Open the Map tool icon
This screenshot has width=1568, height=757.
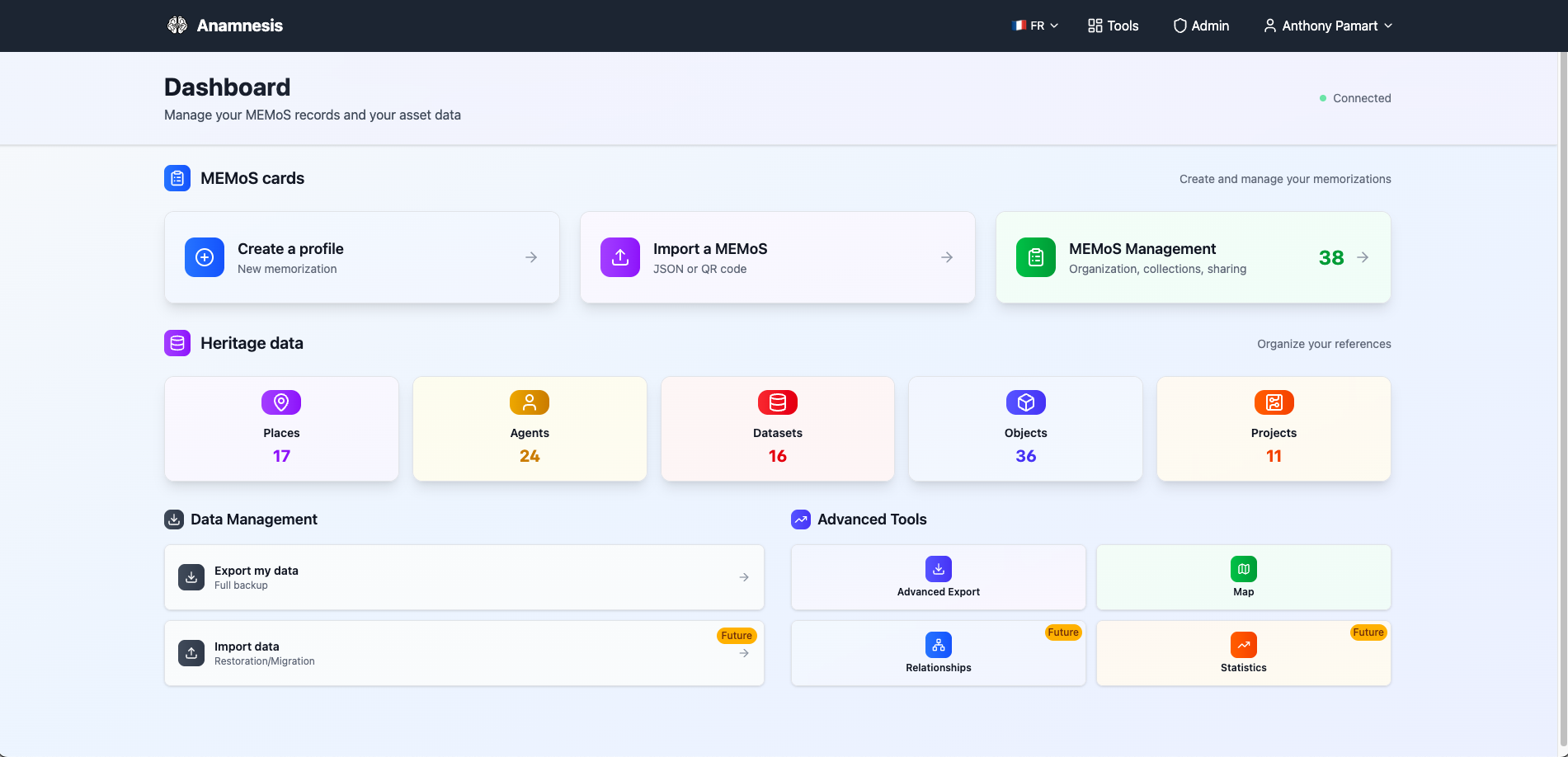coord(1244,569)
